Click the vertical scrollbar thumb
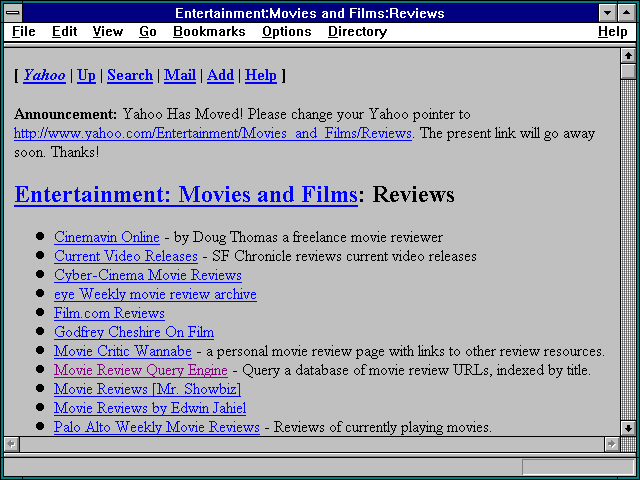Image resolution: width=640 pixels, height=480 pixels. tap(628, 71)
